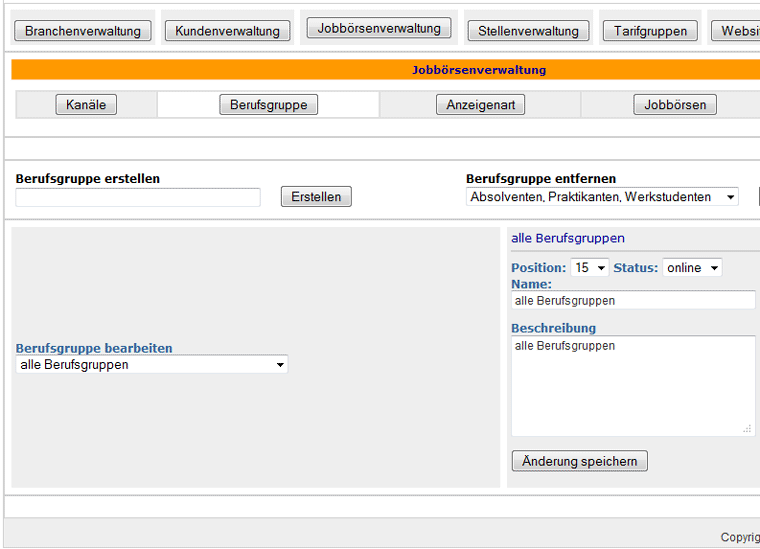Open the Position dropdown showing 15
The image size is (760, 549).
pyautogui.click(x=590, y=268)
